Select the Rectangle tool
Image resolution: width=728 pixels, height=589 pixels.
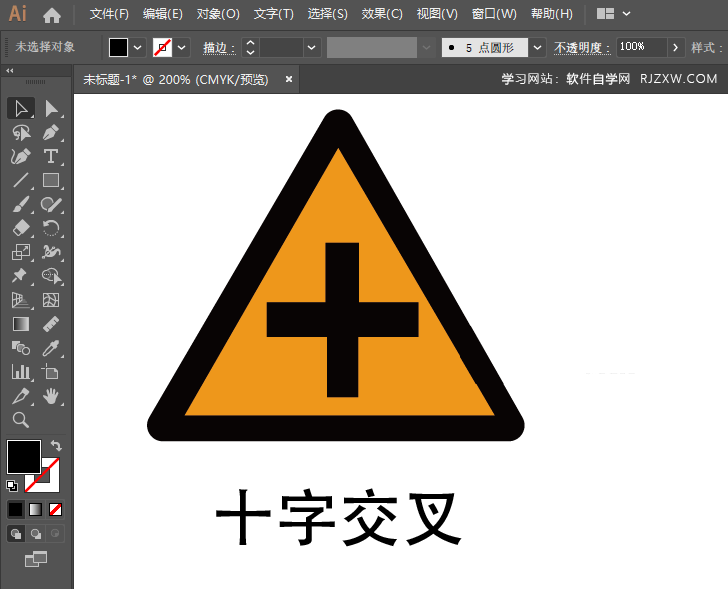[x=51, y=180]
